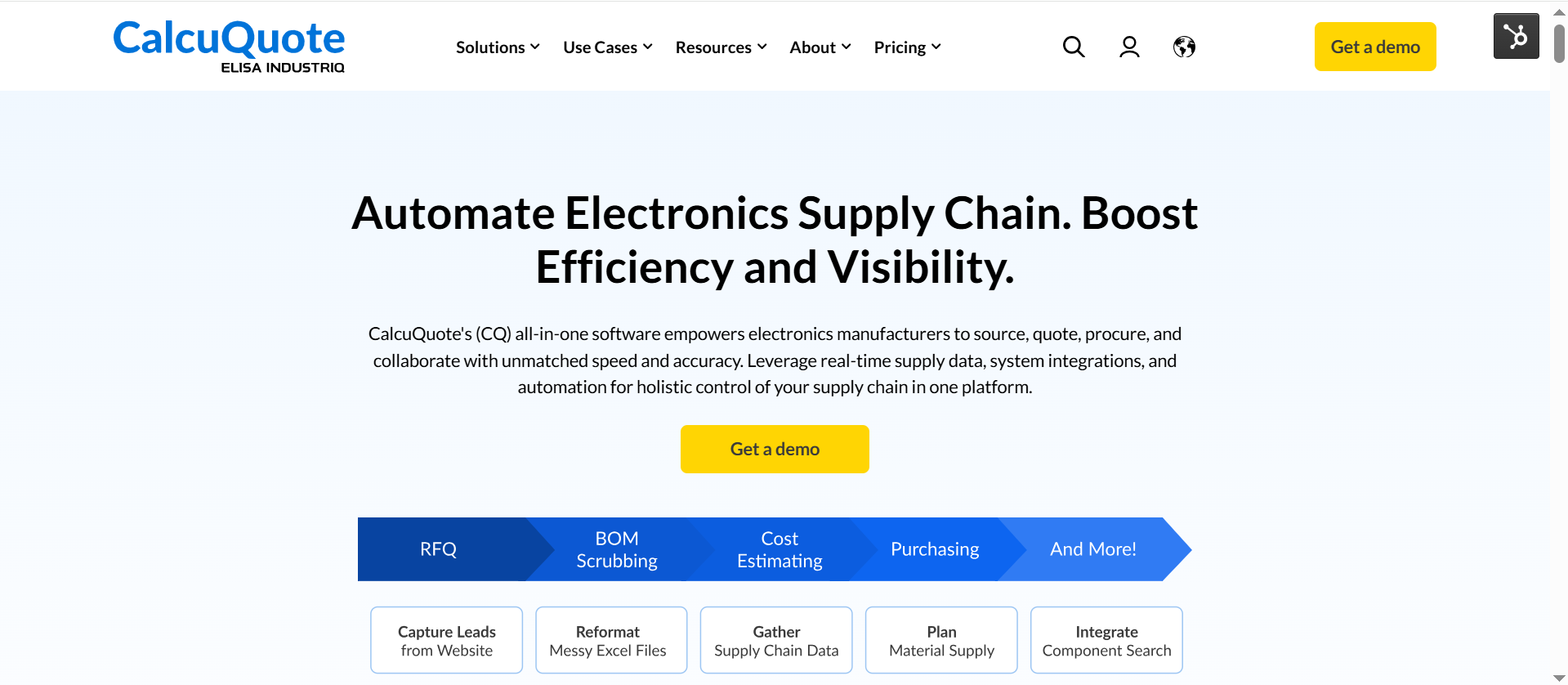Open the Pricing menu
Viewport: 1568px width, 685px height.
click(x=907, y=47)
